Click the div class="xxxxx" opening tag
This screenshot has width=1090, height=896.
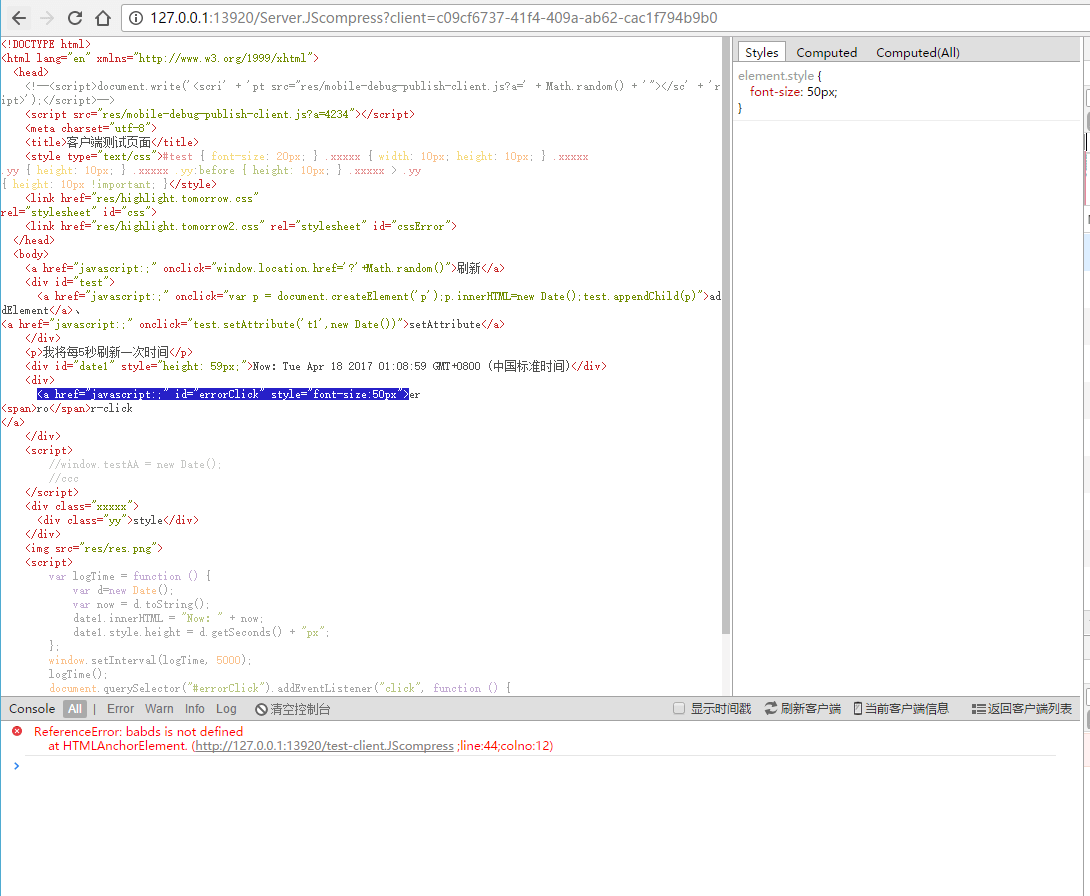(x=82, y=506)
